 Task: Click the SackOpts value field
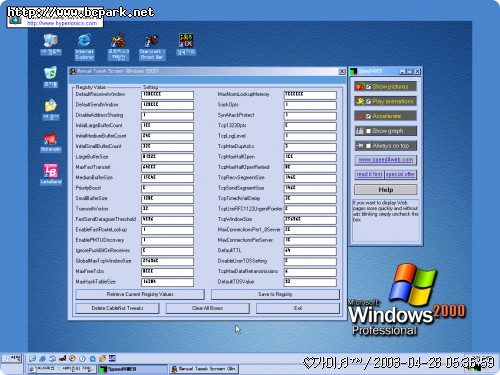pos(310,105)
